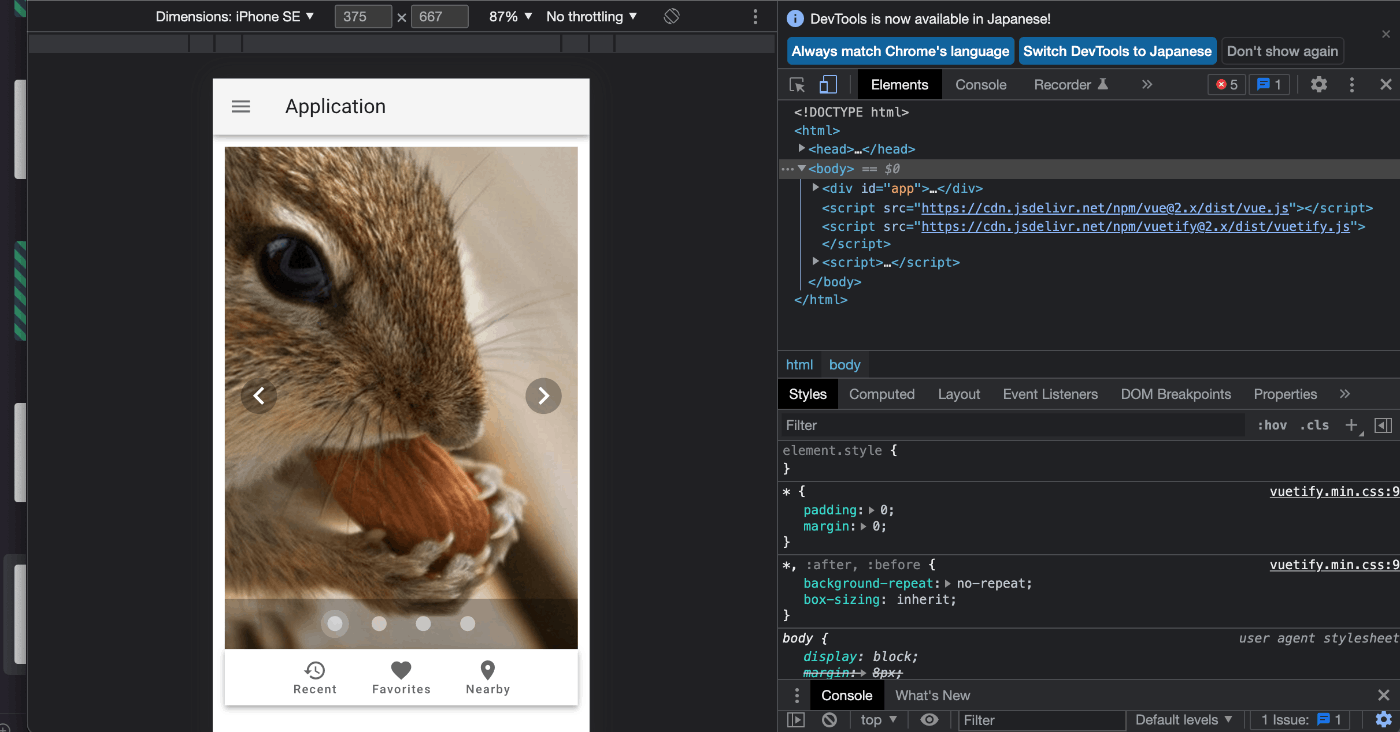The width and height of the screenshot is (1400, 732).
Task: Close the DevTools panel
Action: pyautogui.click(x=1386, y=85)
